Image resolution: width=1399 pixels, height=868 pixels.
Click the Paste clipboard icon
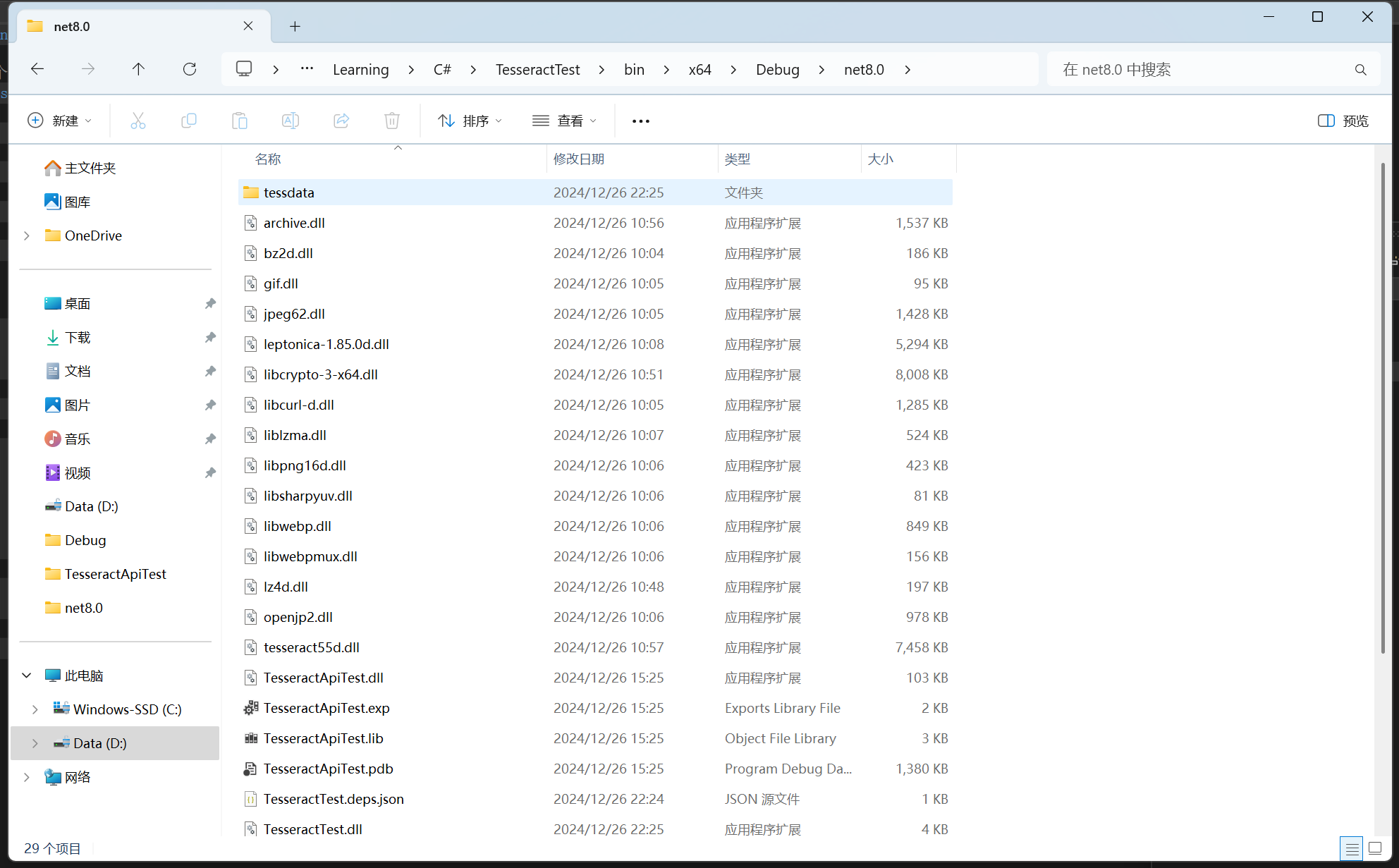click(x=240, y=121)
